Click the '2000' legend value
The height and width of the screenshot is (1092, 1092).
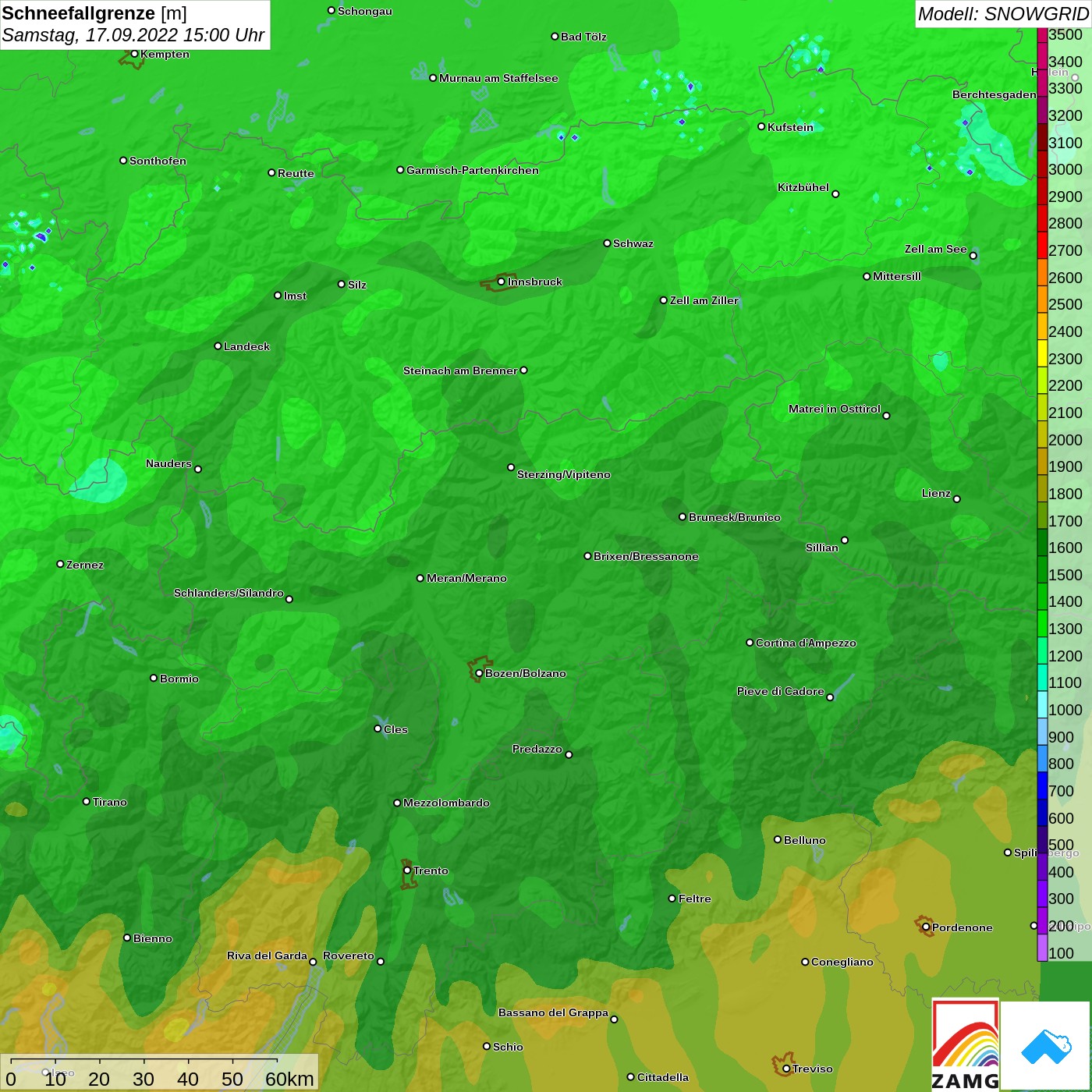click(x=1065, y=440)
